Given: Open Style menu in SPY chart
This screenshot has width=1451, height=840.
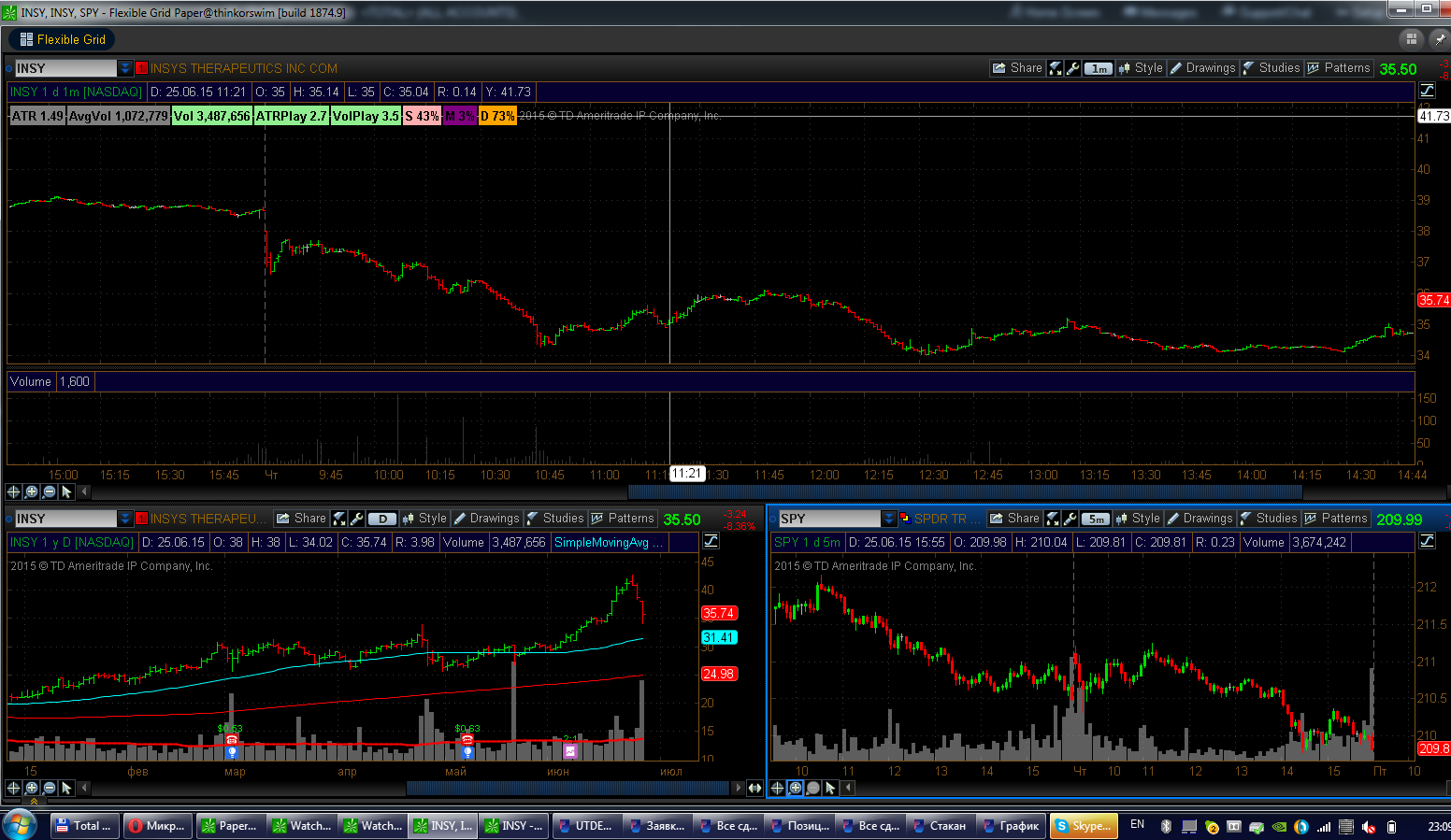Looking at the screenshot, I should (x=1138, y=519).
